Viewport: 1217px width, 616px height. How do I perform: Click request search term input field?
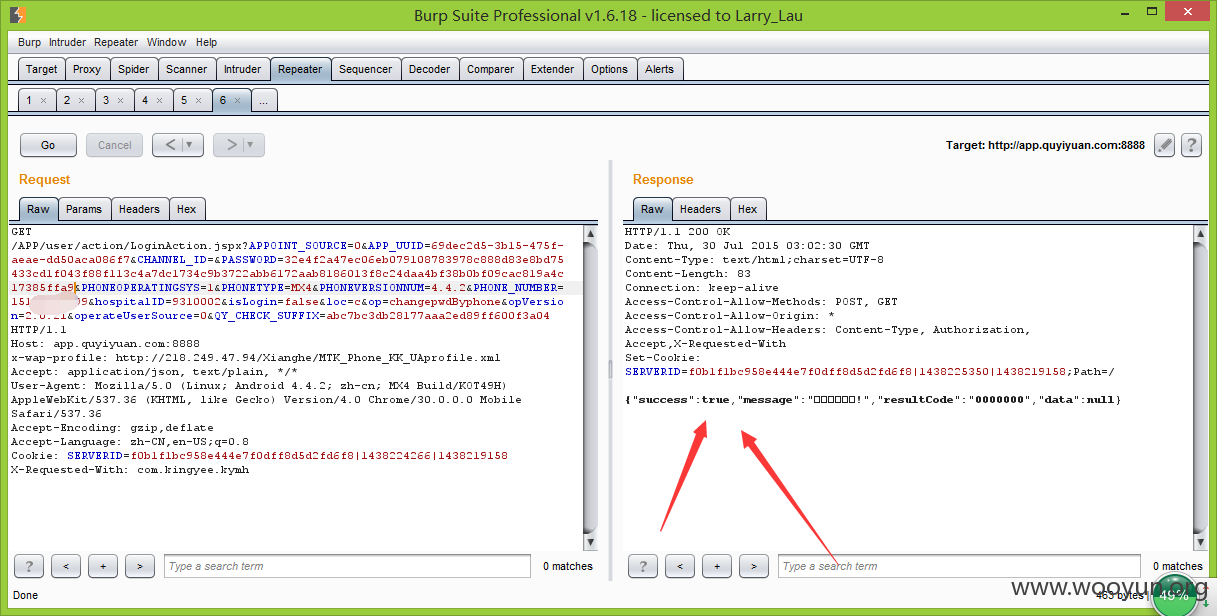coord(347,566)
